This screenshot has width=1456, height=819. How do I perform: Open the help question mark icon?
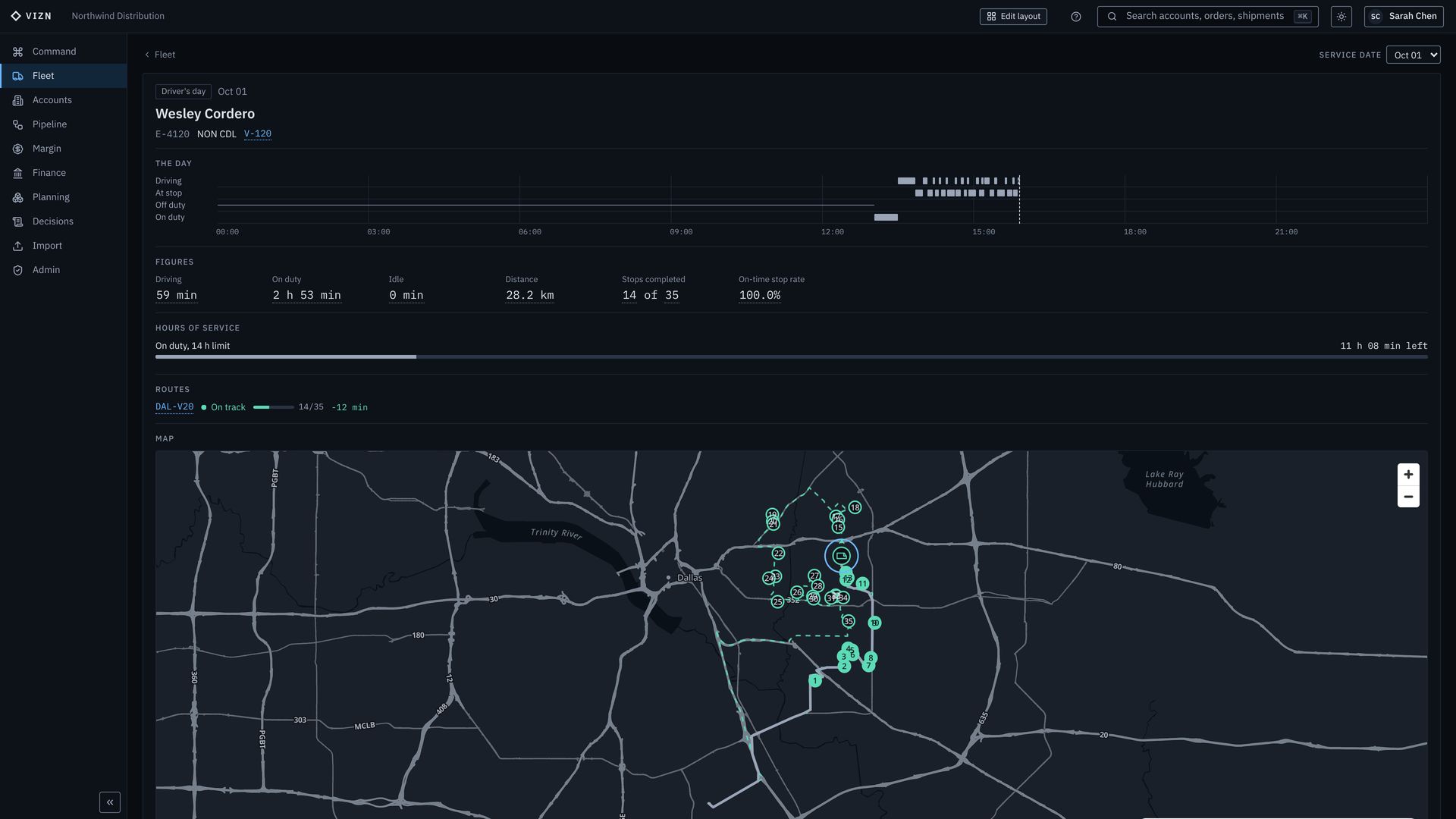click(1075, 17)
